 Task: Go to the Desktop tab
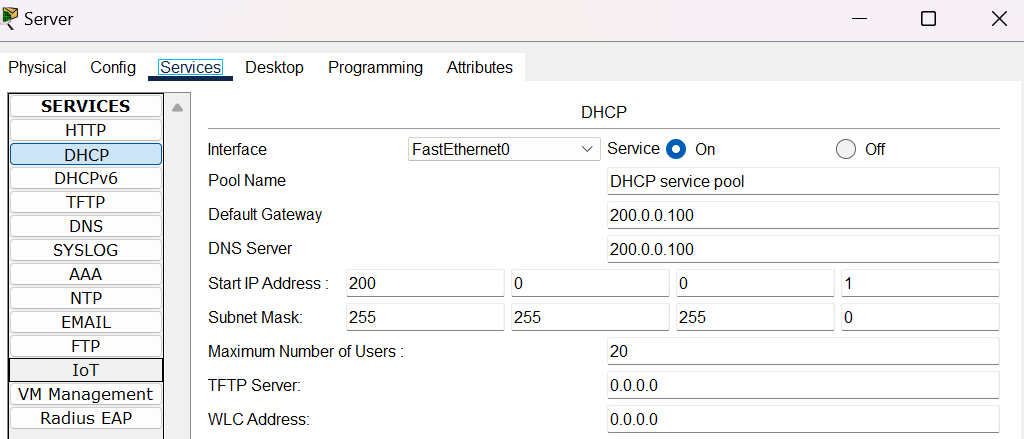(x=274, y=68)
